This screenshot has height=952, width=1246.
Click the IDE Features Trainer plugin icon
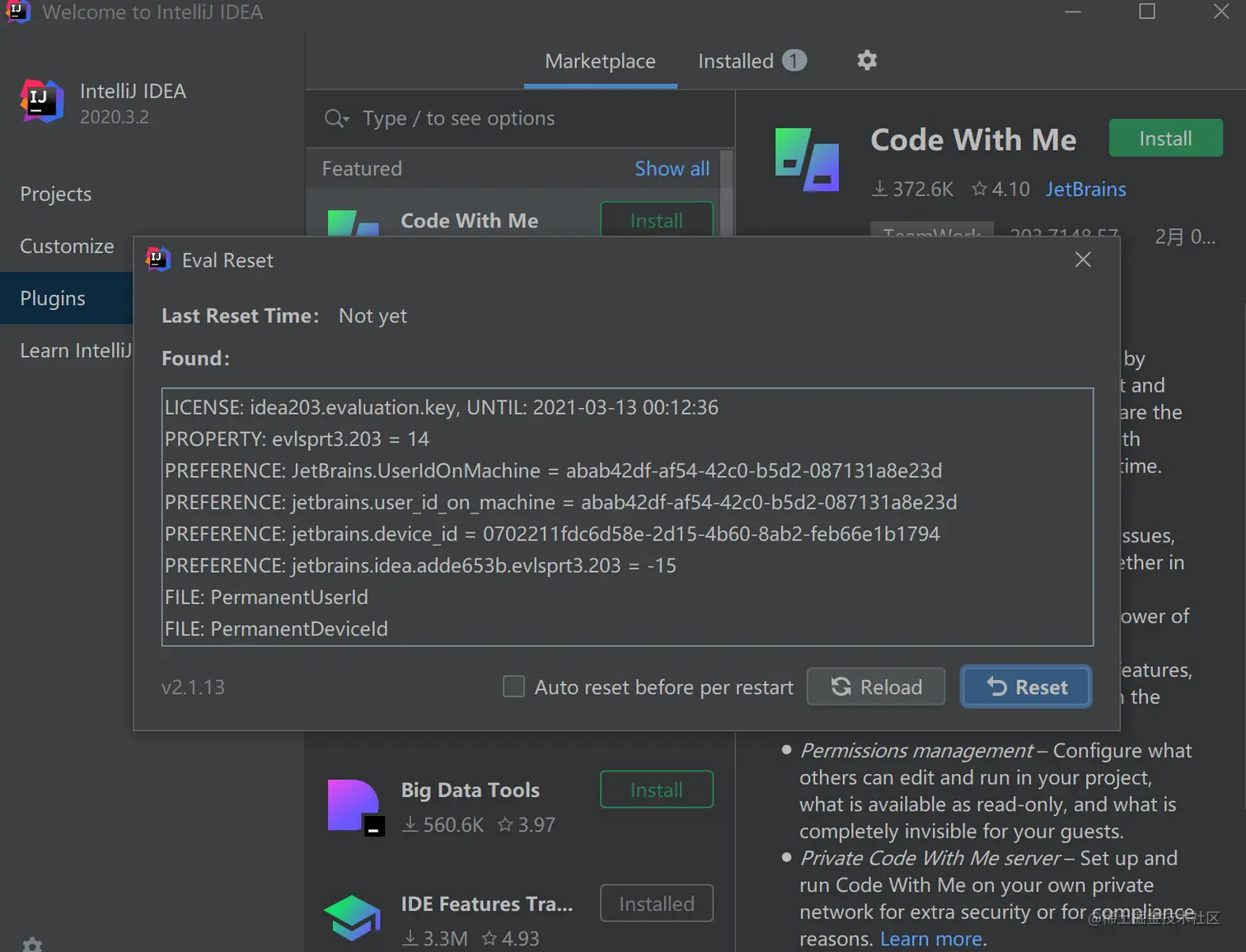(x=353, y=917)
